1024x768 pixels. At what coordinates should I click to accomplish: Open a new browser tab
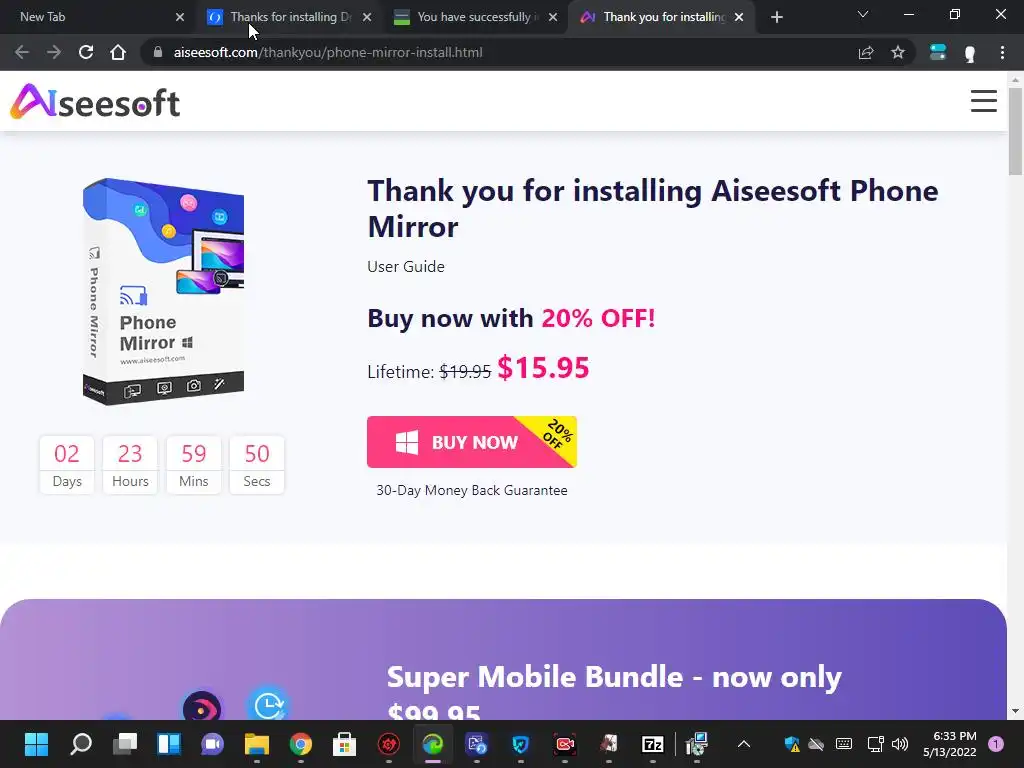776,17
